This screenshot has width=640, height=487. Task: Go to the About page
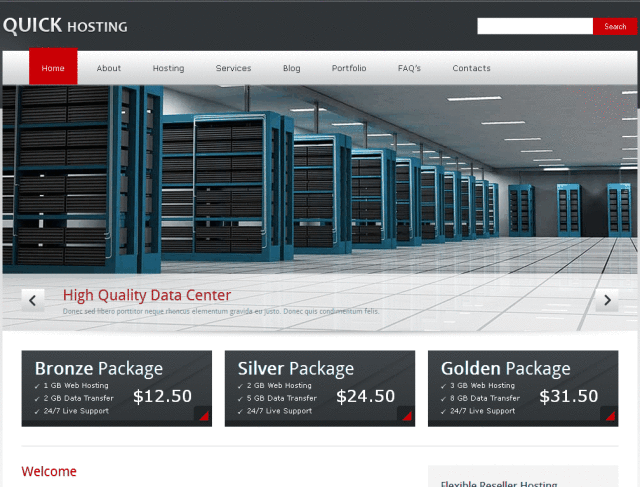click(x=109, y=68)
